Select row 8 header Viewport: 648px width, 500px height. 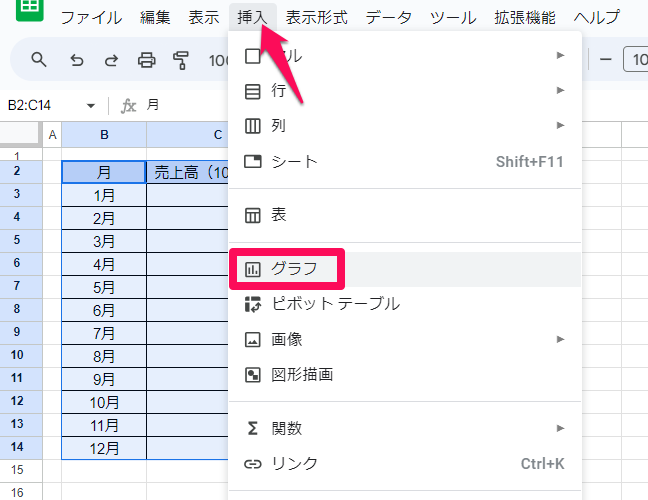pyautogui.click(x=21, y=309)
